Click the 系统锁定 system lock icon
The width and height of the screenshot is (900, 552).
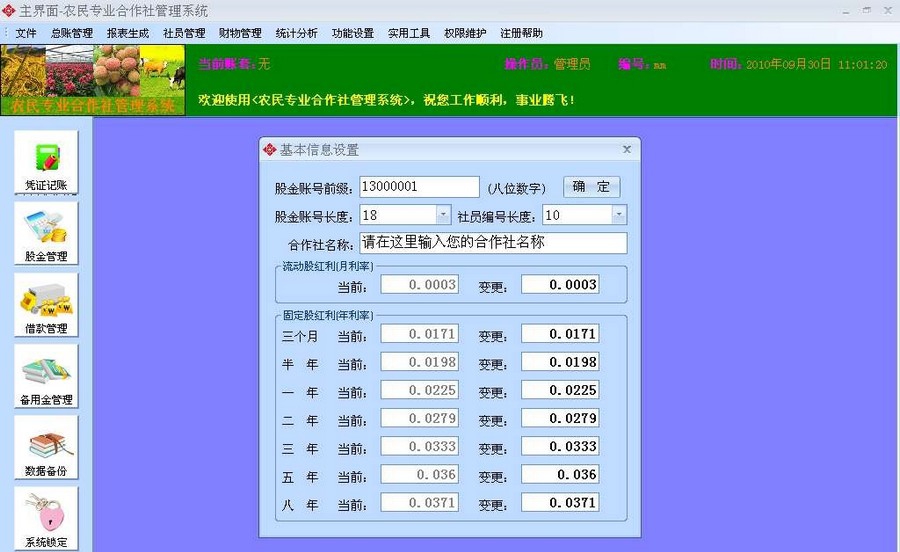point(46,519)
